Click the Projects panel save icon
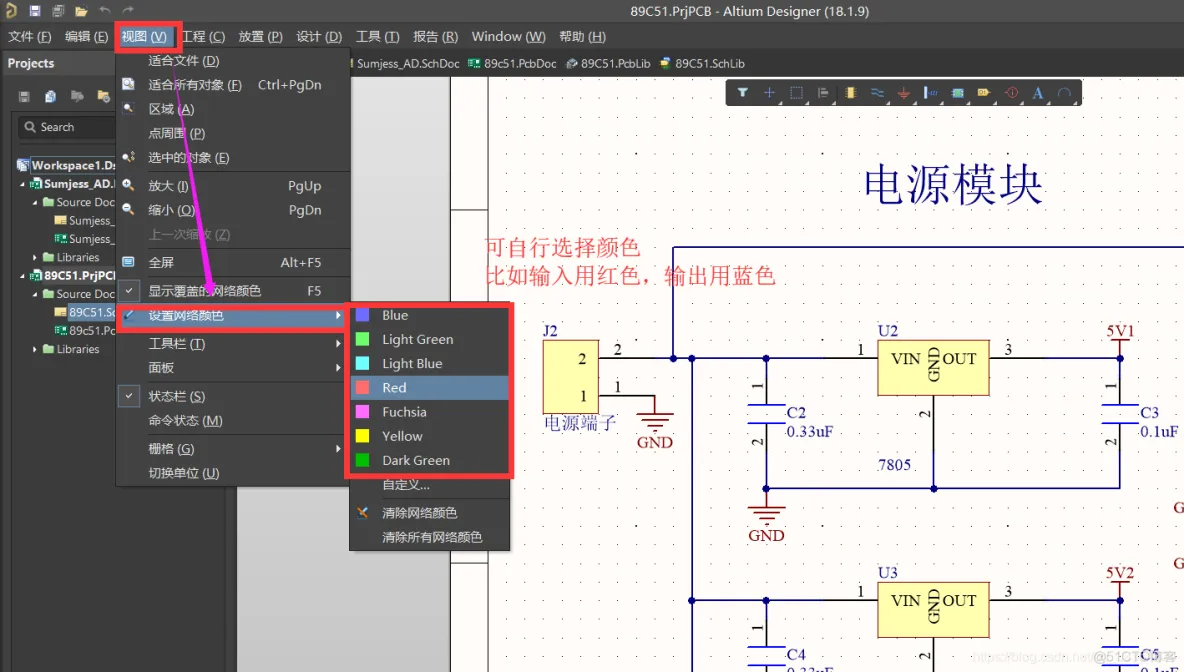Viewport: 1184px width, 672px height. coord(24,96)
